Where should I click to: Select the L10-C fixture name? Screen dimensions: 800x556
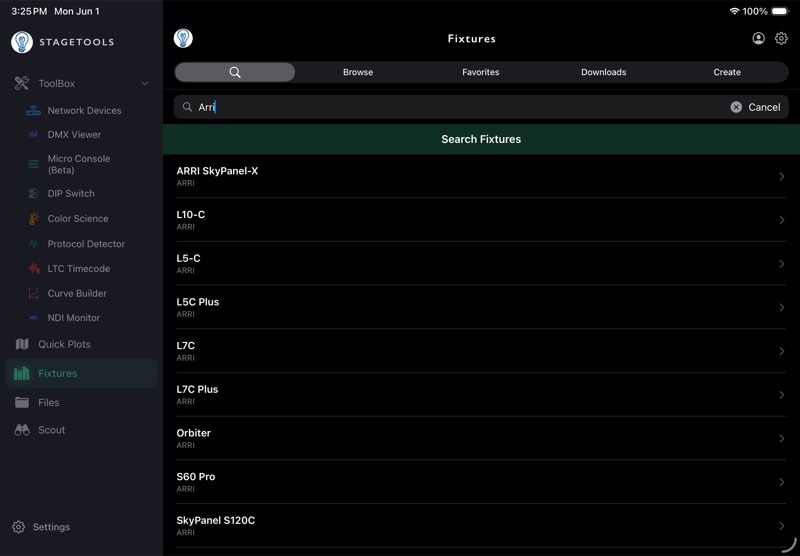coord(191,215)
